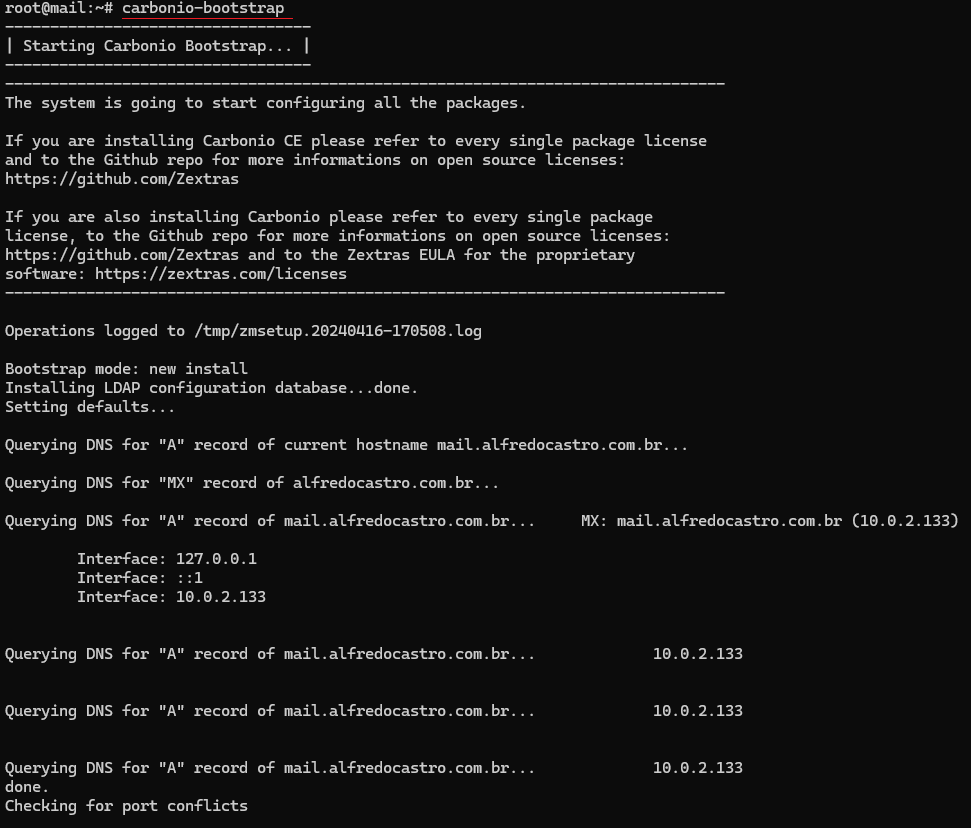The image size is (971, 828).
Task: Click the root@mail:~# prompt
Action: pyautogui.click(x=59, y=9)
